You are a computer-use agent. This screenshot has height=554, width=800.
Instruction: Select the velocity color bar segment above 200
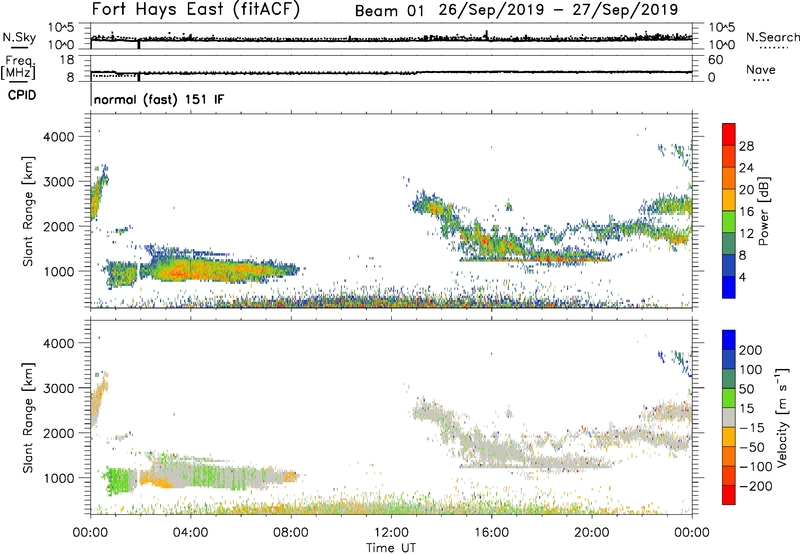pyautogui.click(x=729, y=340)
